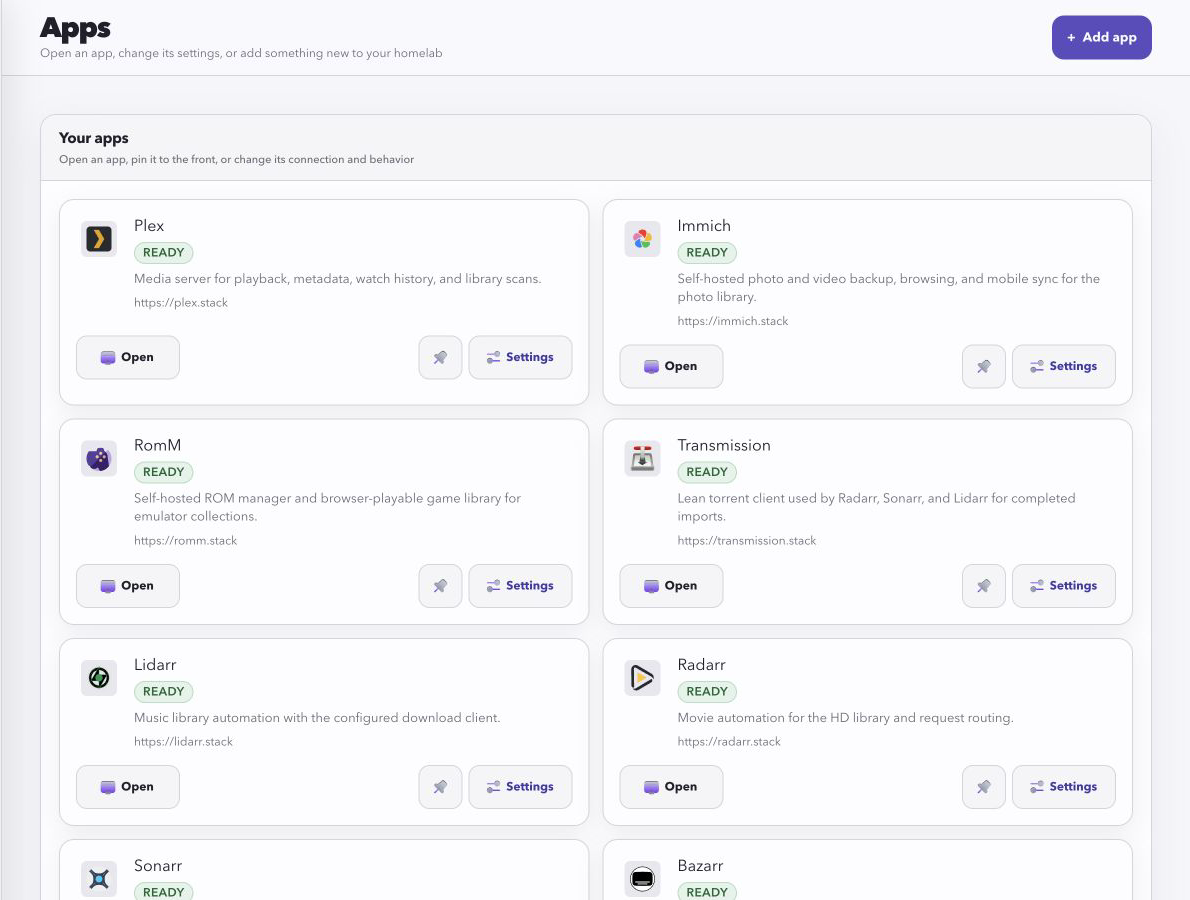The width and height of the screenshot is (1190, 900).
Task: Open the Immich app
Action: click(x=671, y=367)
